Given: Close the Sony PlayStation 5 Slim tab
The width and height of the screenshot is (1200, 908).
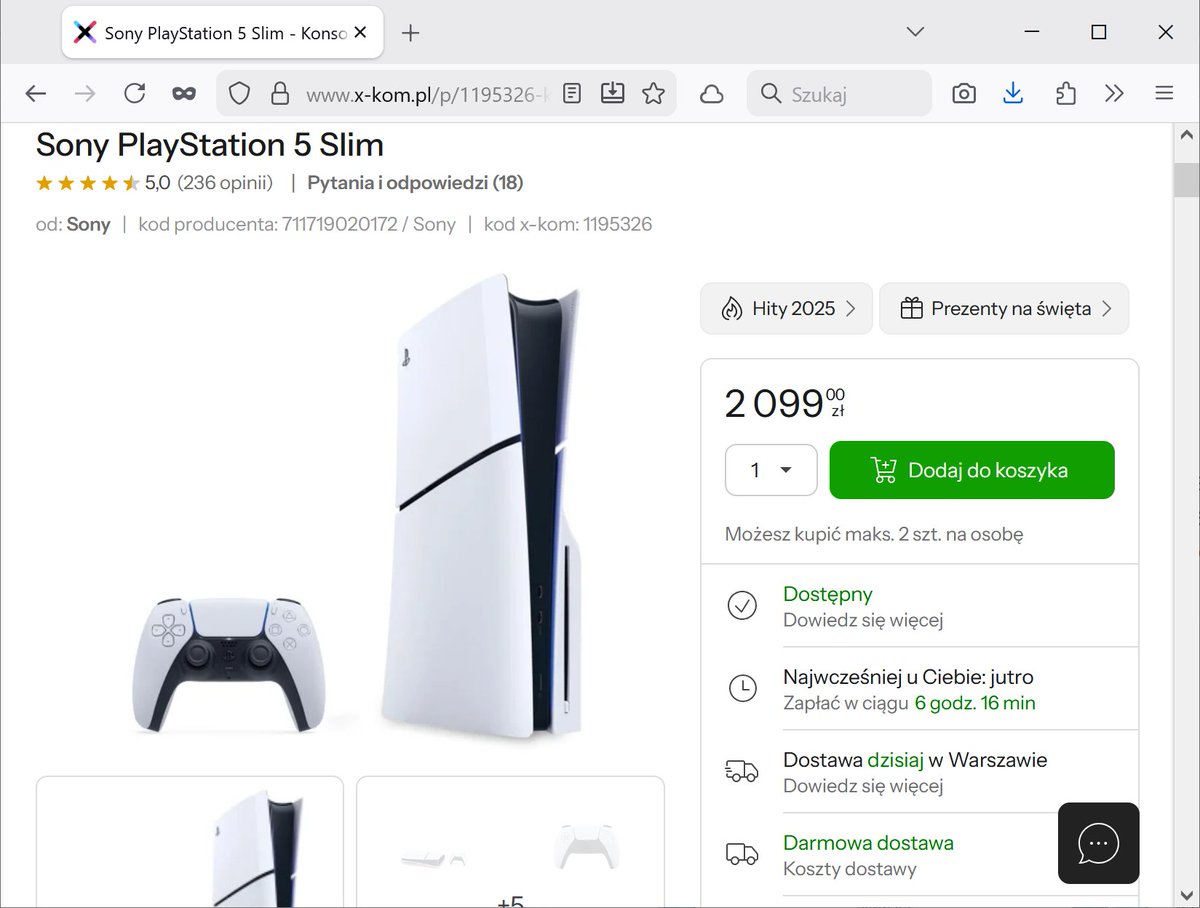Looking at the screenshot, I should [361, 32].
